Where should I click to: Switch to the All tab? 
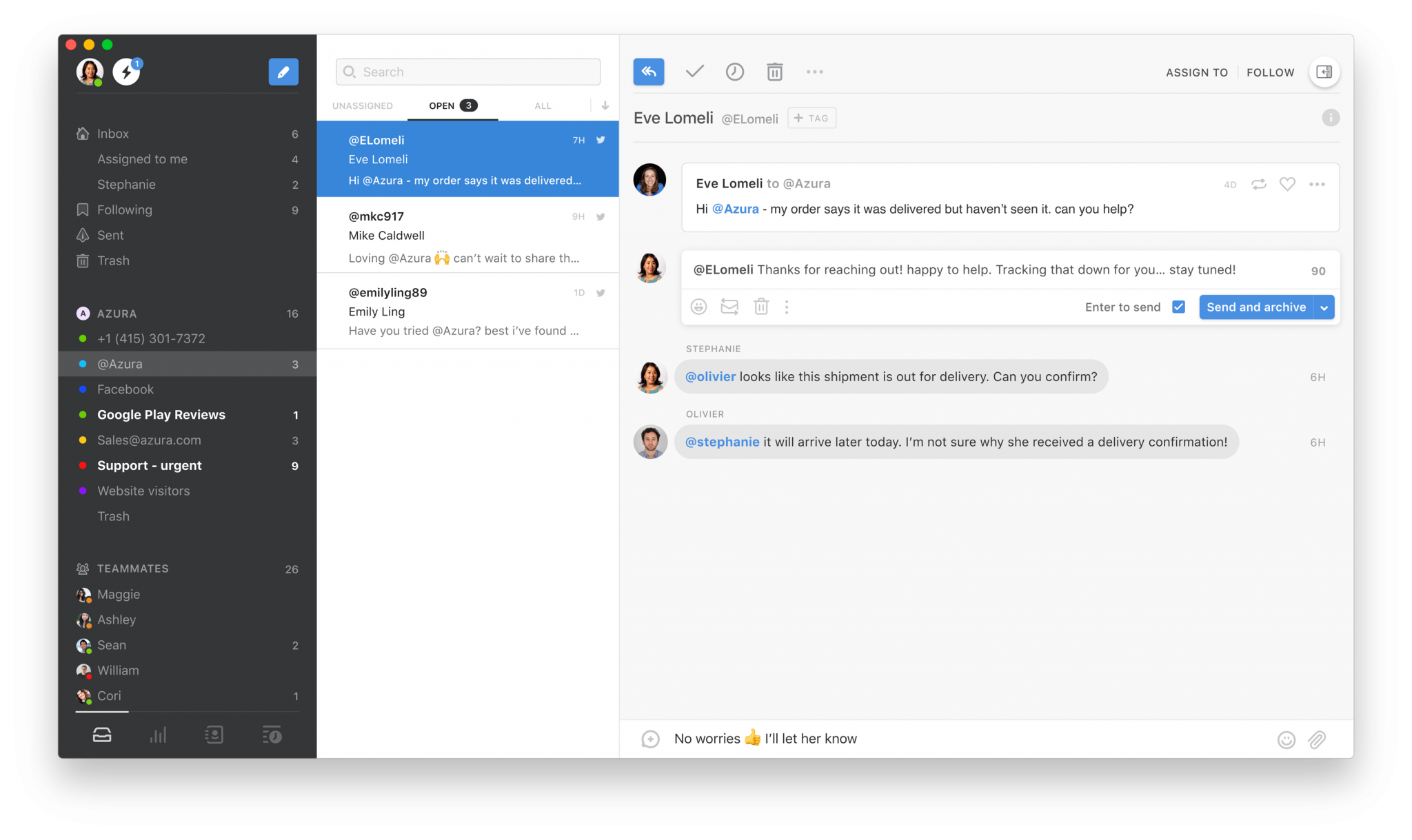(543, 105)
